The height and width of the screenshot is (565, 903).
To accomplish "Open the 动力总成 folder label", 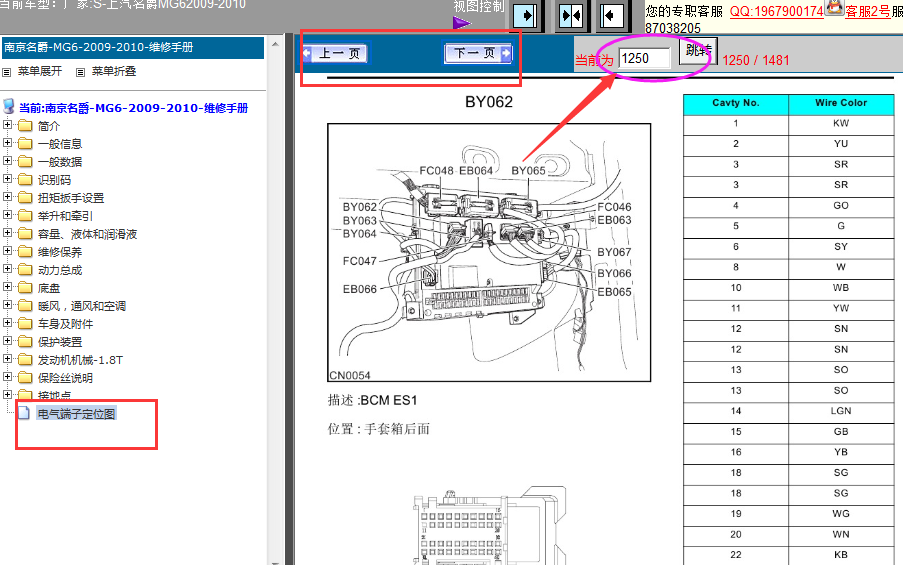I will click(x=60, y=270).
